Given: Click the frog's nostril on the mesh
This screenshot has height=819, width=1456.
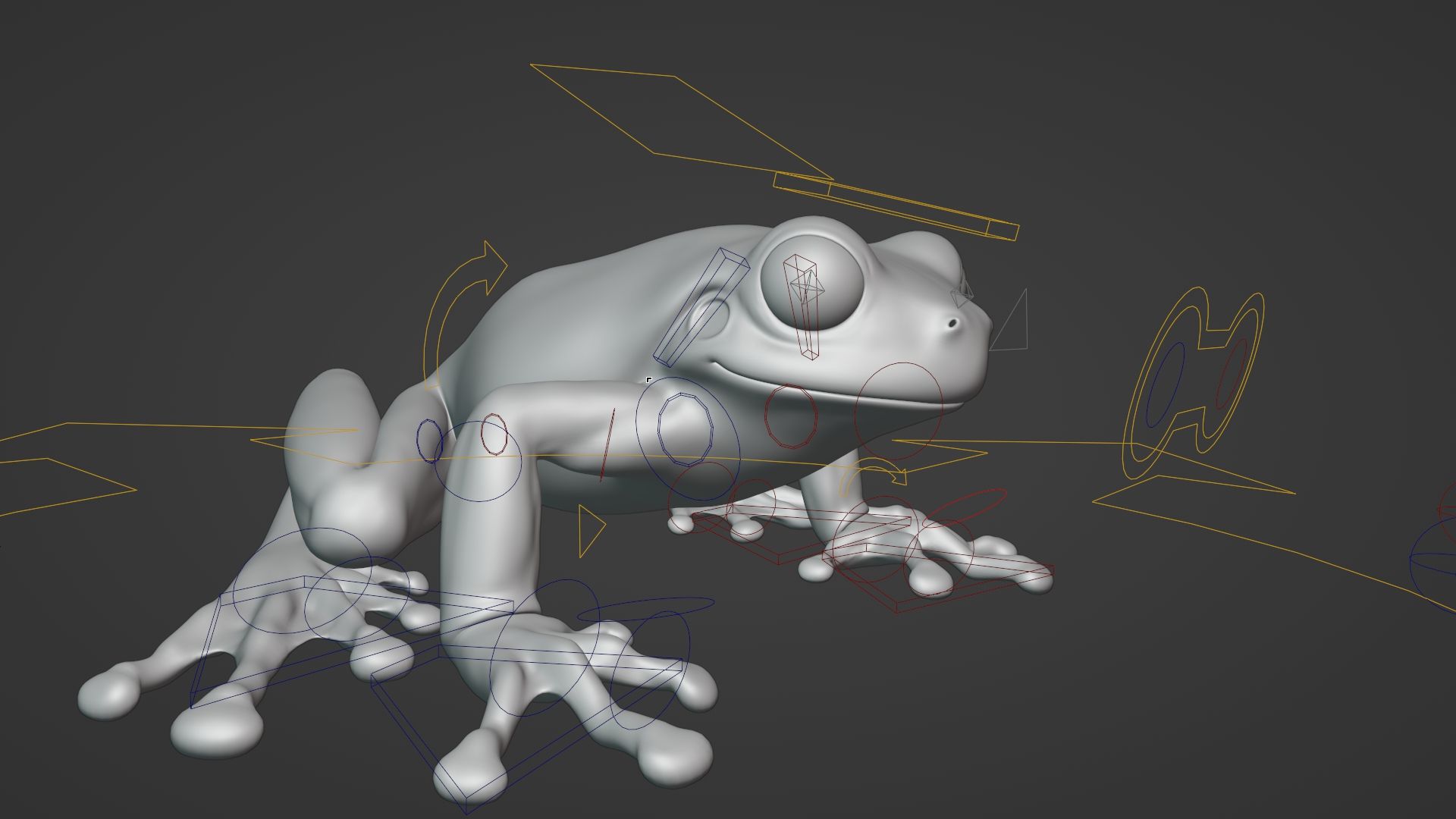Looking at the screenshot, I should (x=952, y=324).
